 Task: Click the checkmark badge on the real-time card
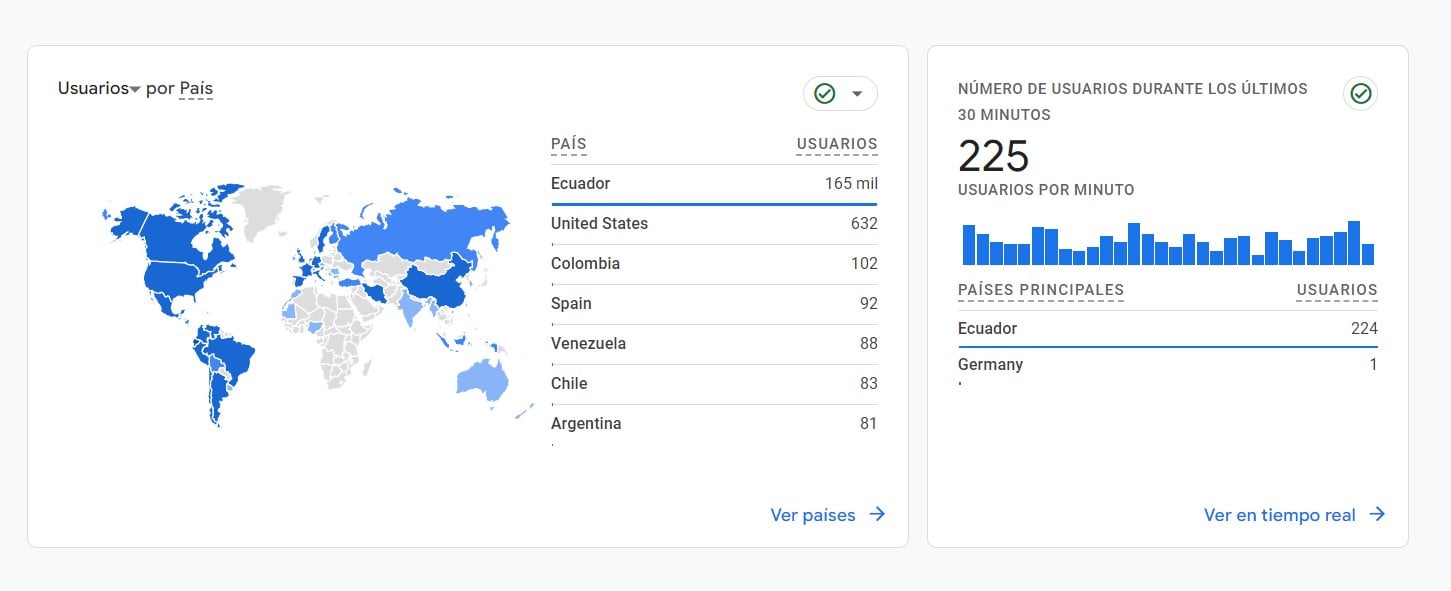point(1360,91)
